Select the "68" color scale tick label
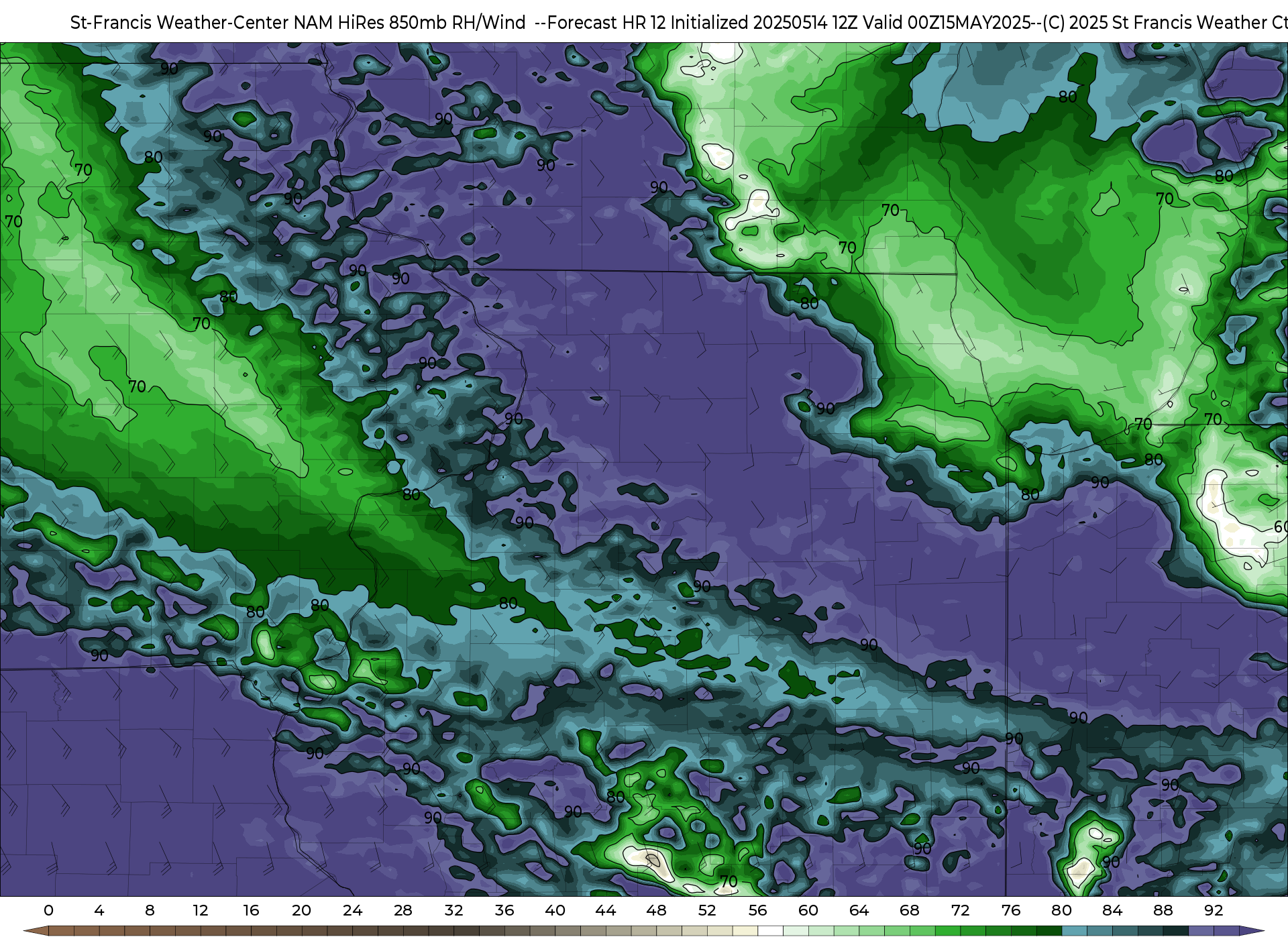Screen dimensions: 1288x939 [x=910, y=910]
